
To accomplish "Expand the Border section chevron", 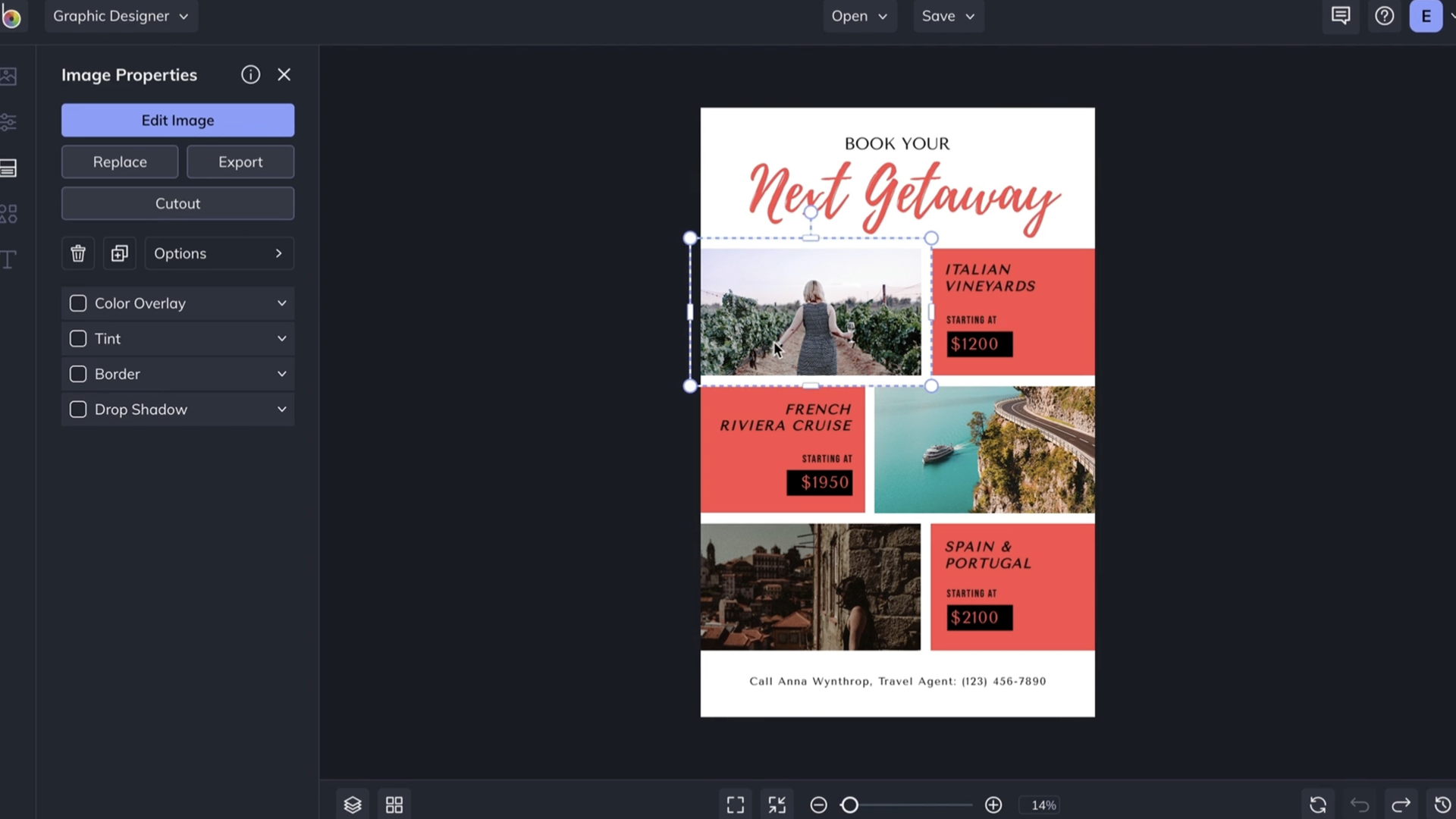I will 282,374.
